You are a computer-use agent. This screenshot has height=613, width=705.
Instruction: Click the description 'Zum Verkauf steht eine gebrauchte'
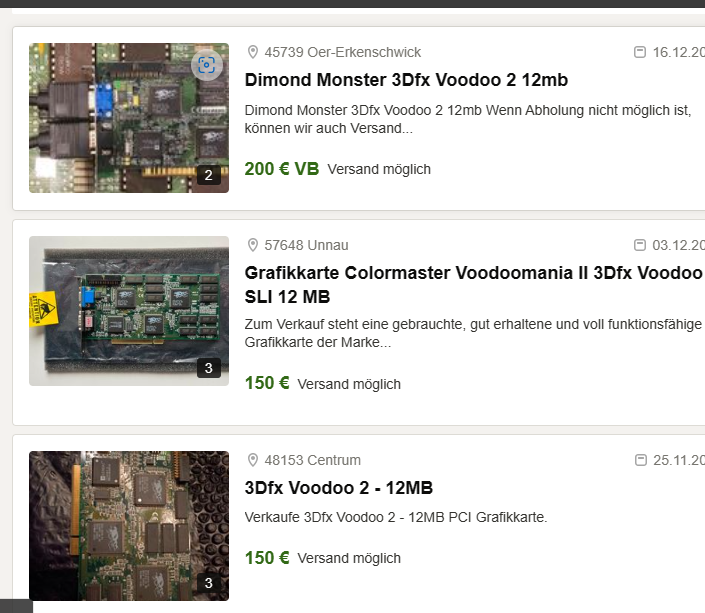click(474, 333)
